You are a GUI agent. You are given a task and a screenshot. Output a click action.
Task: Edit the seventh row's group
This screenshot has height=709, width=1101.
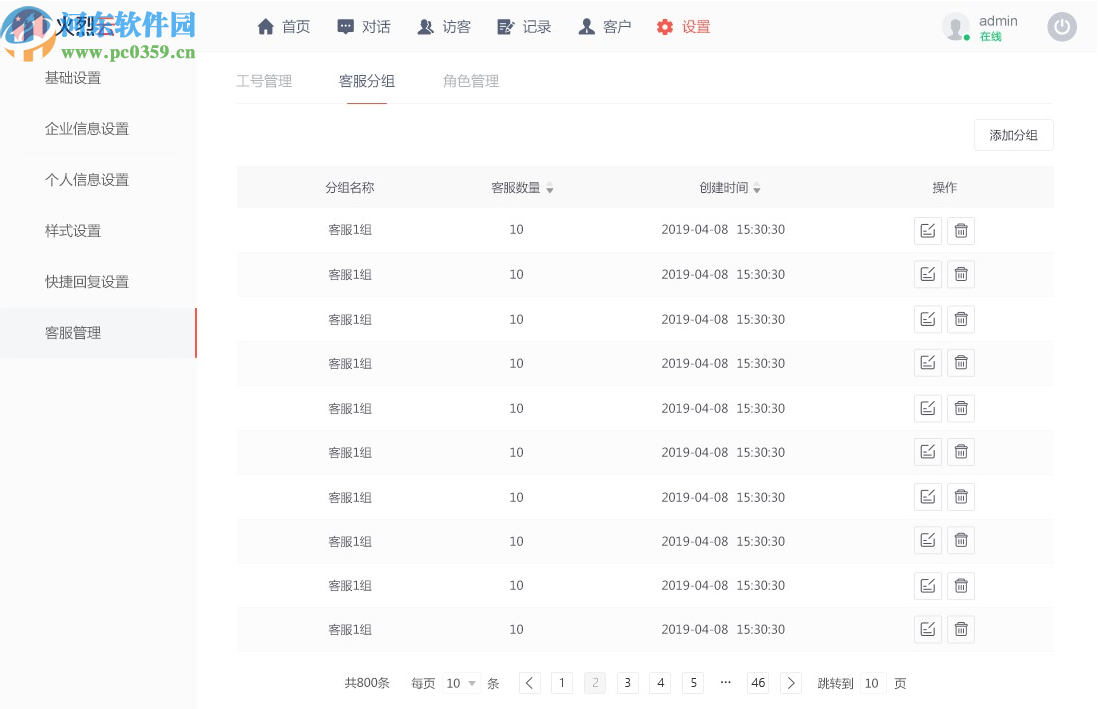tap(928, 497)
